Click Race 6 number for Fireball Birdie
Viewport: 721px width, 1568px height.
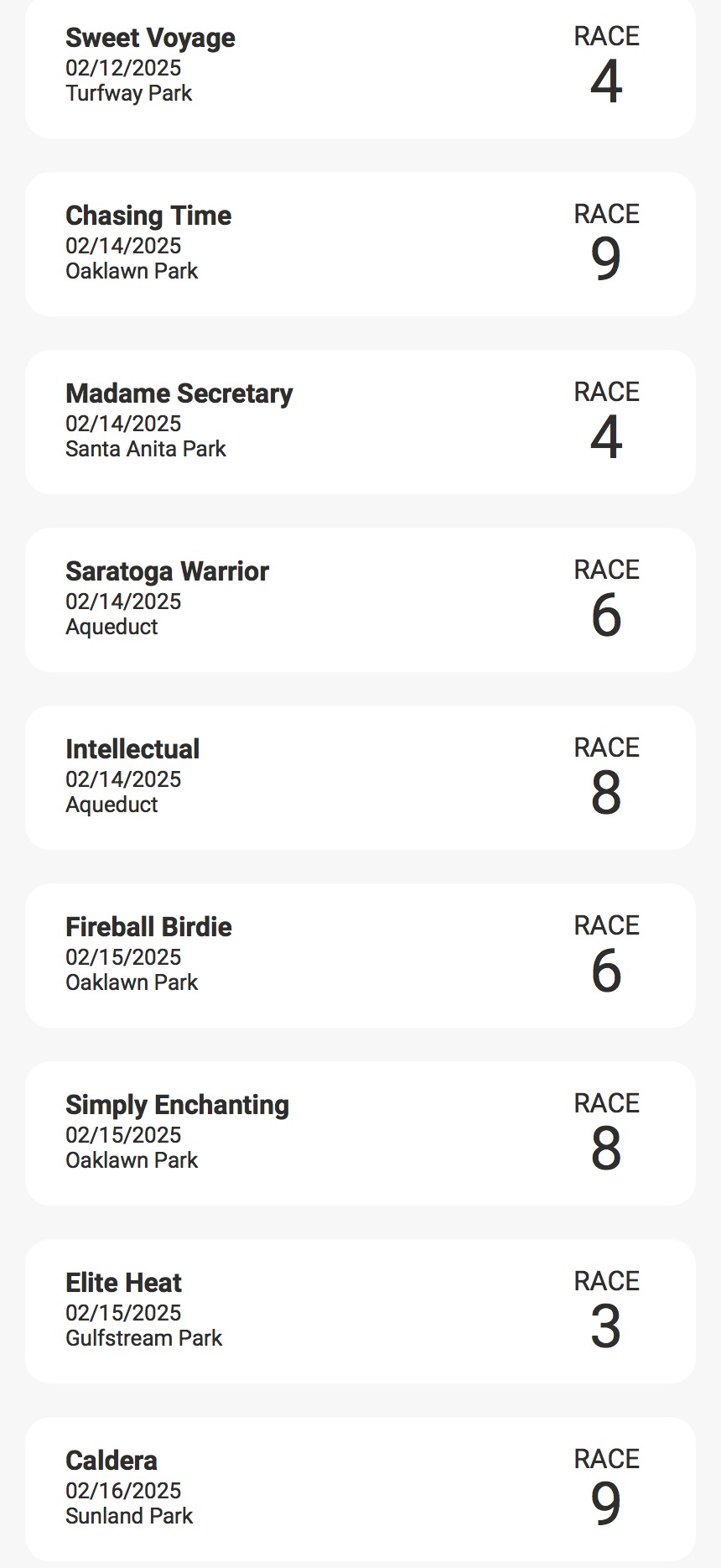point(606,972)
